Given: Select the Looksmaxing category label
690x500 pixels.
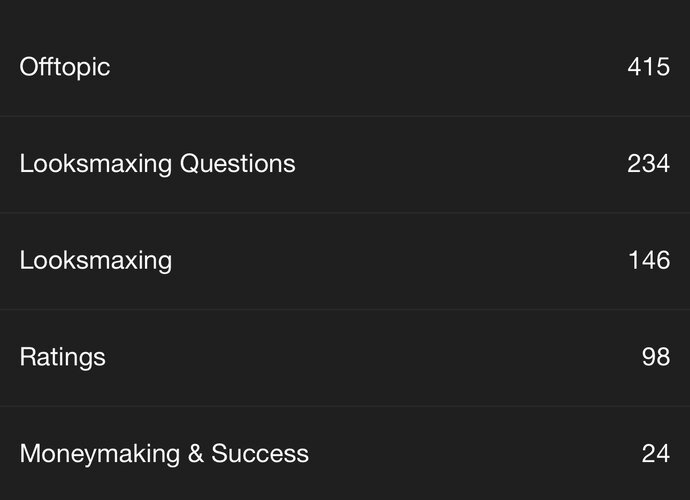Looking at the screenshot, I should tap(96, 260).
